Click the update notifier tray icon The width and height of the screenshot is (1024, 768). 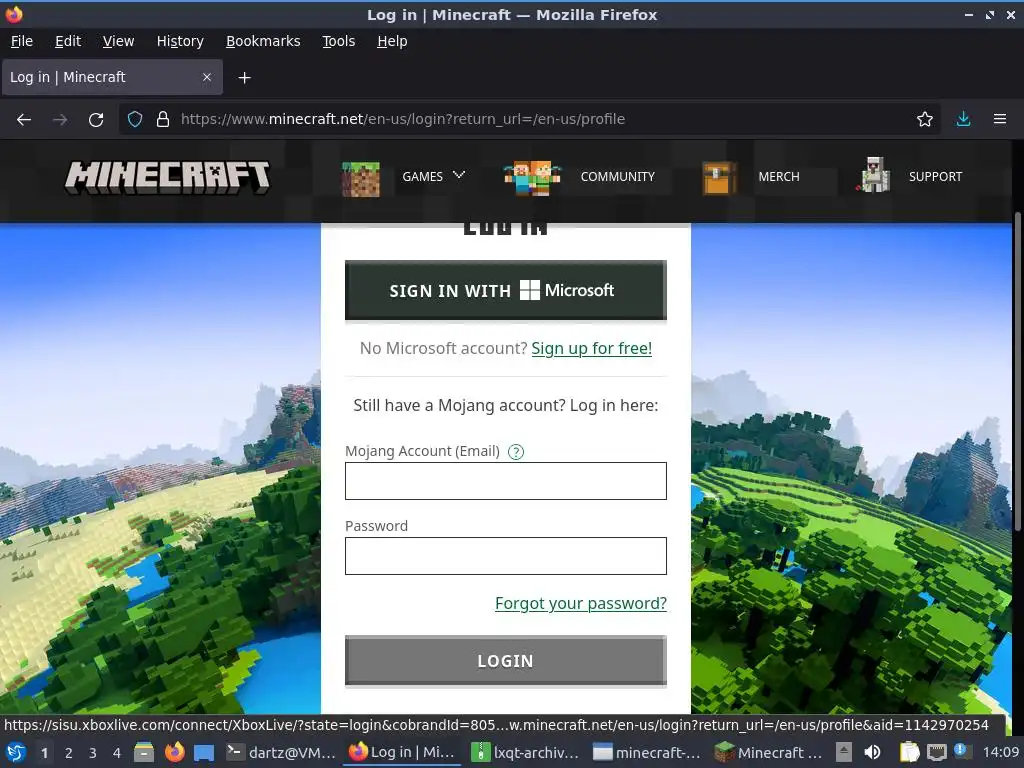(961, 752)
